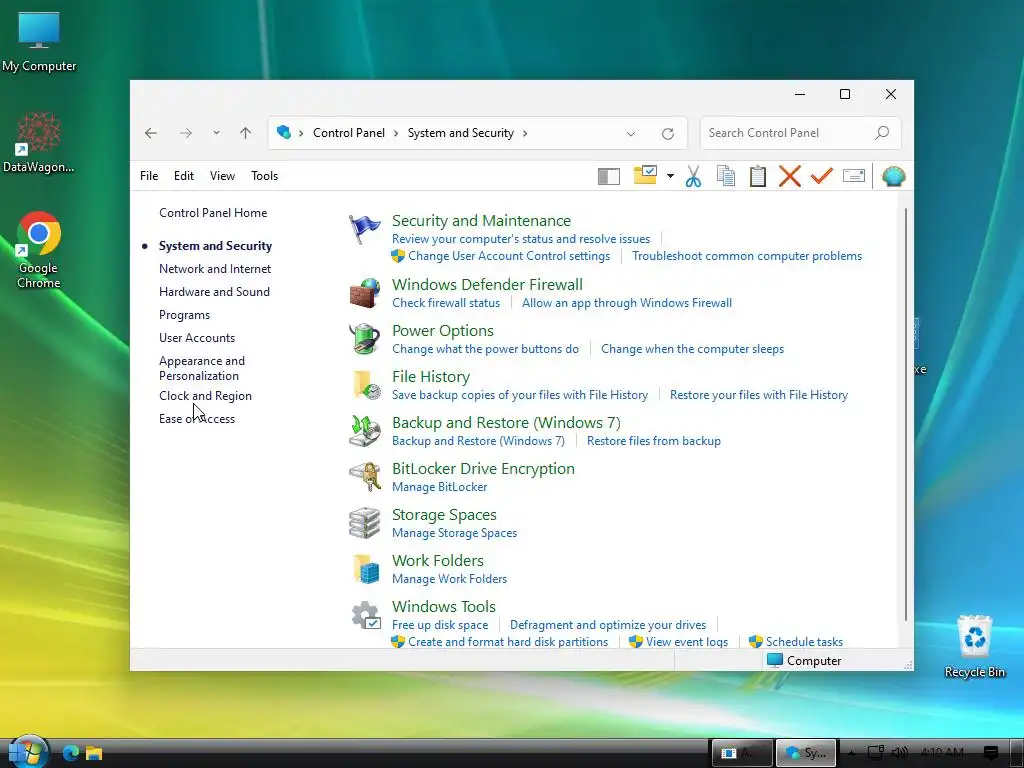Open Change User Account Control settings
Screen dimensions: 1024x768
click(509, 256)
